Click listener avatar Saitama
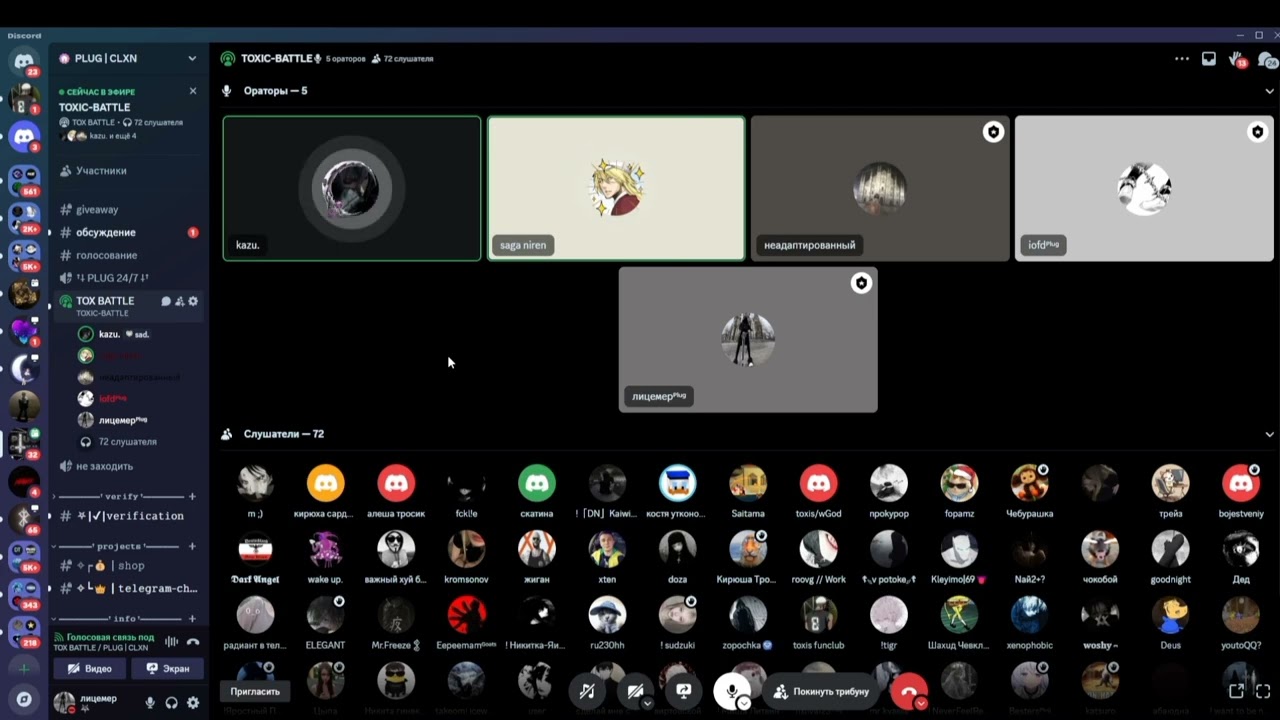Screen dimensions: 1280x720 (x=748, y=484)
